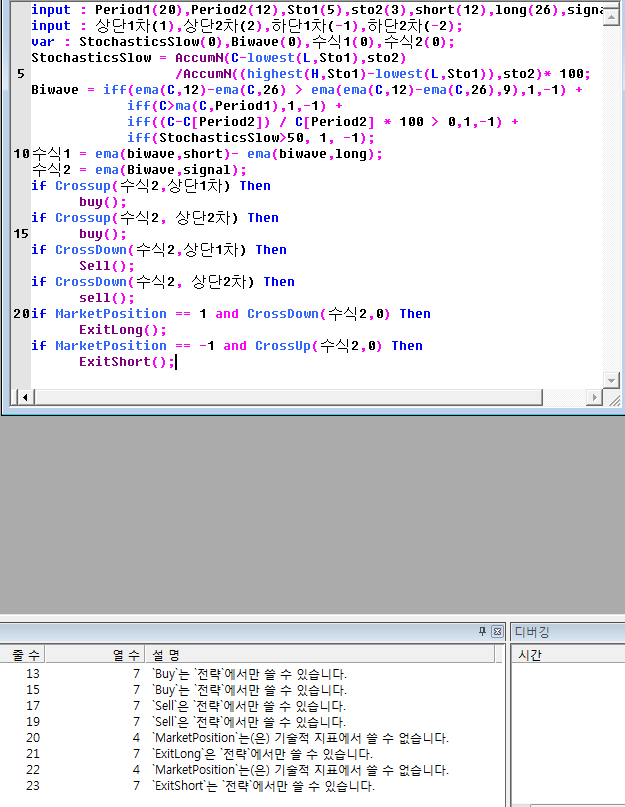625x807 pixels.
Task: Click line number 10 in gutter
Action: click(x=22, y=153)
